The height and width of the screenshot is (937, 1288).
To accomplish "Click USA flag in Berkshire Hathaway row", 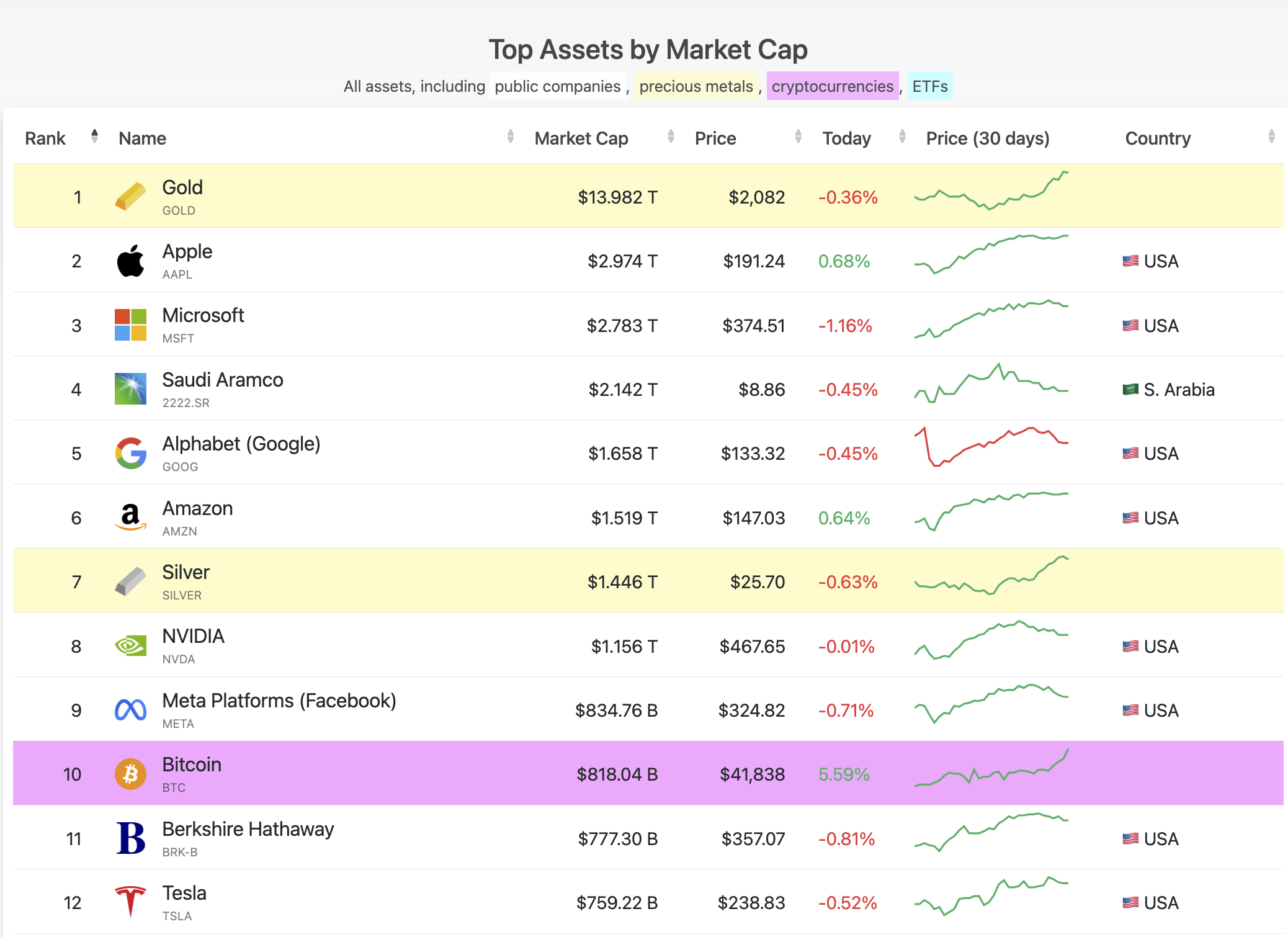I will pyautogui.click(x=1130, y=839).
